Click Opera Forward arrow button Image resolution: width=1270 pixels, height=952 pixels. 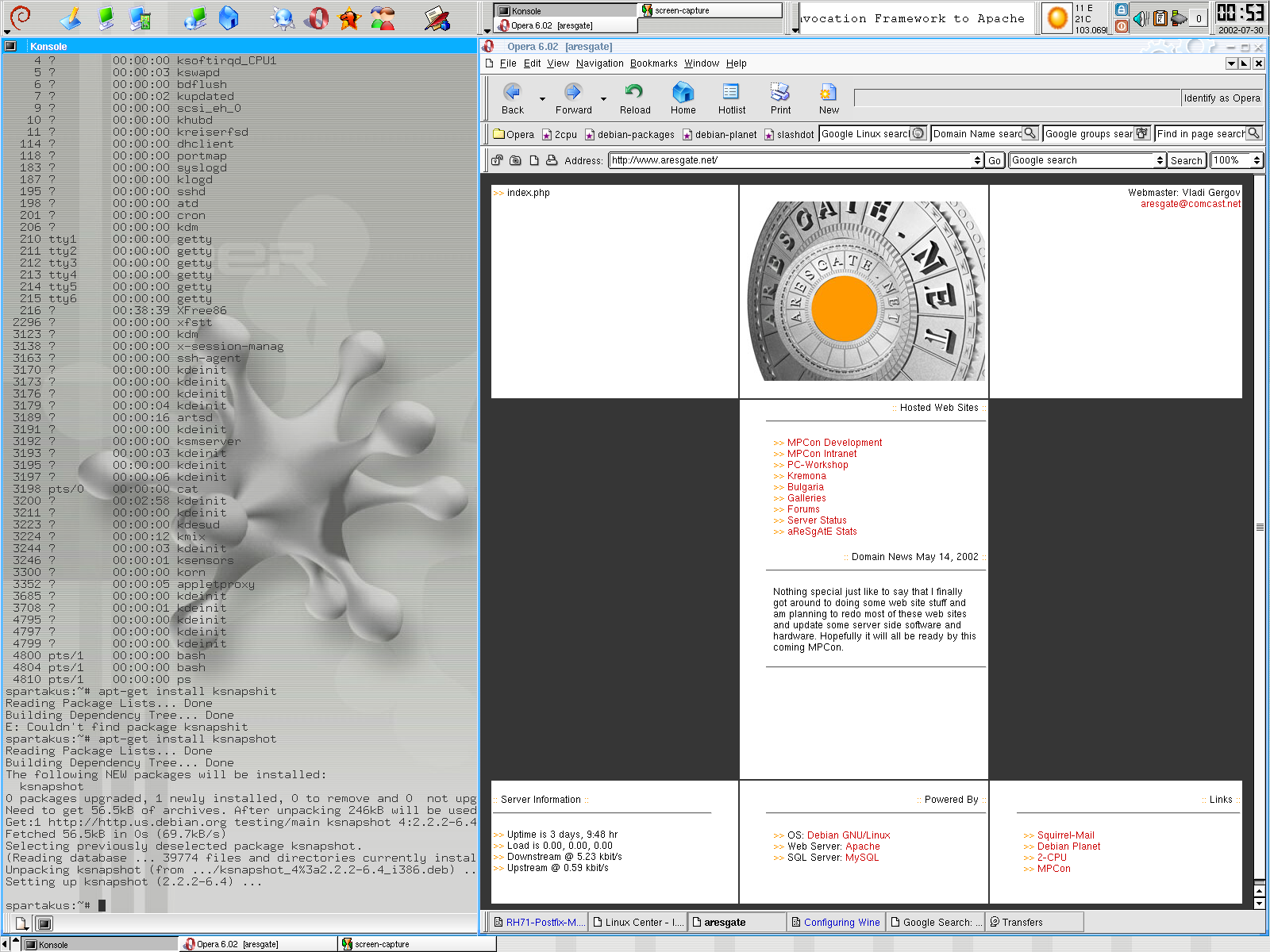click(x=573, y=99)
